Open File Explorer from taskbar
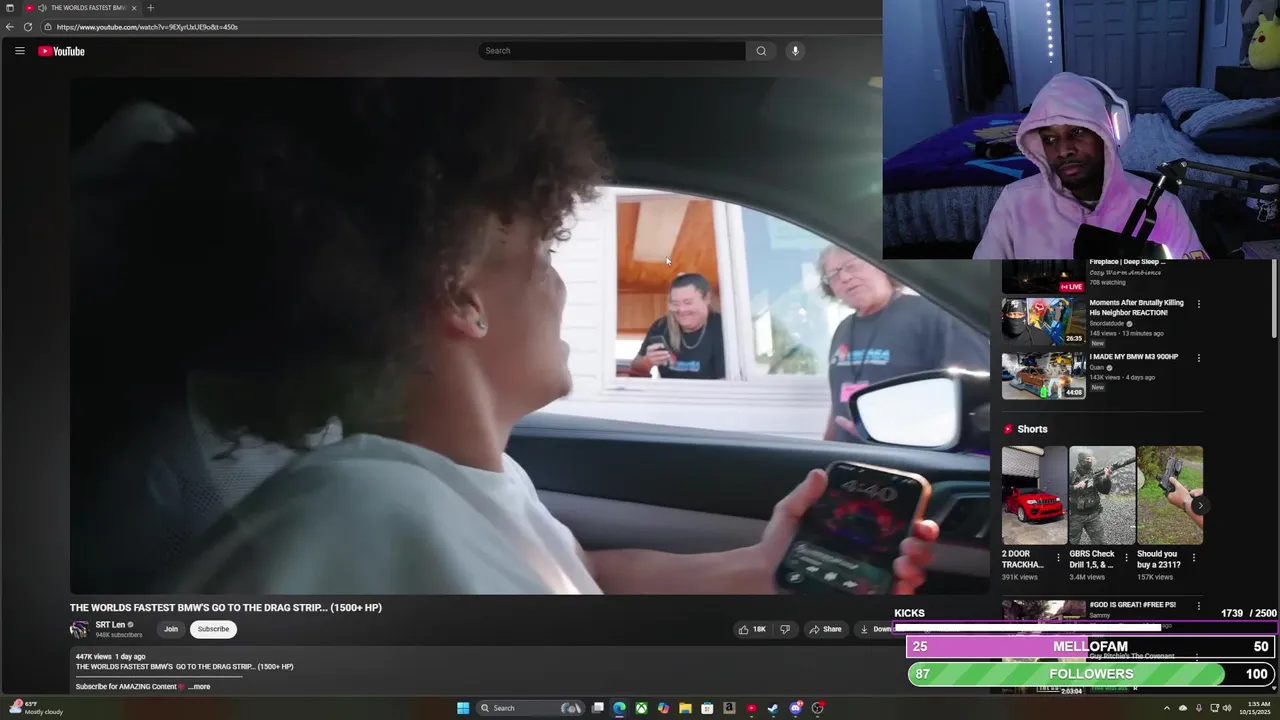Viewport: 1280px width, 720px height. coord(685,708)
